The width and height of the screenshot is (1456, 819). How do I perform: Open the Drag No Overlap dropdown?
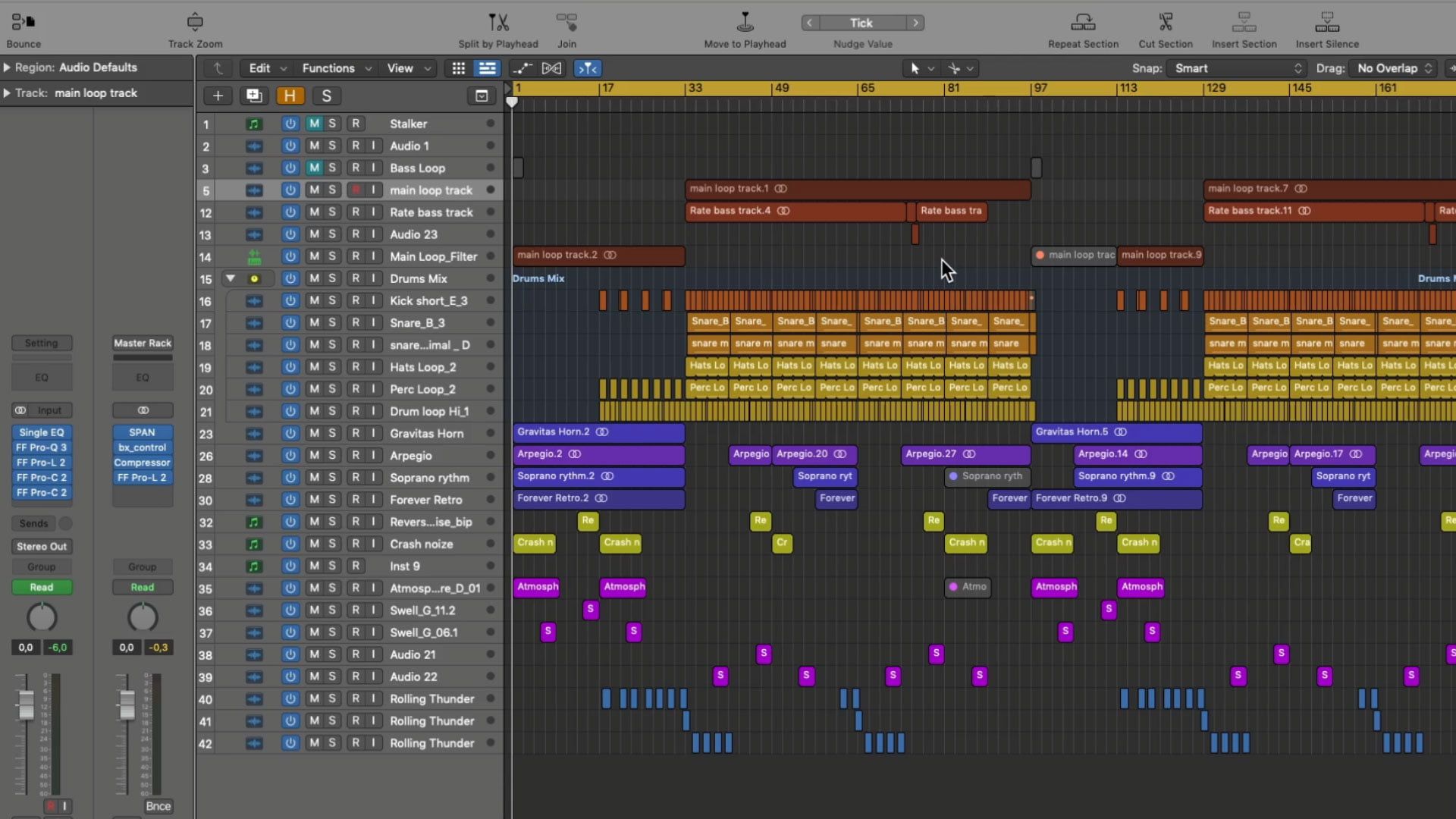1394,68
